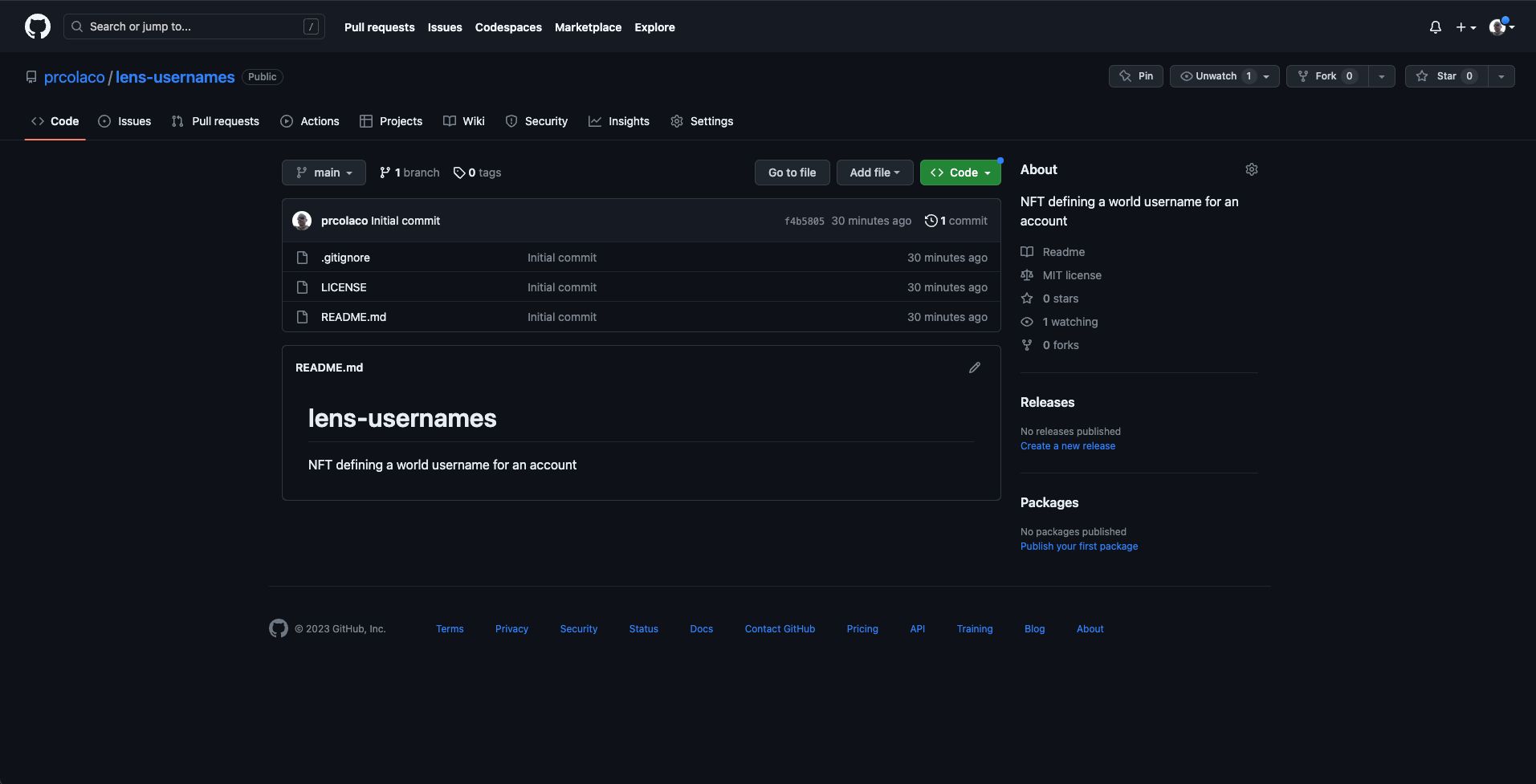This screenshot has height=784, width=1536.
Task: Open the 0 tags link
Action: pyautogui.click(x=477, y=173)
